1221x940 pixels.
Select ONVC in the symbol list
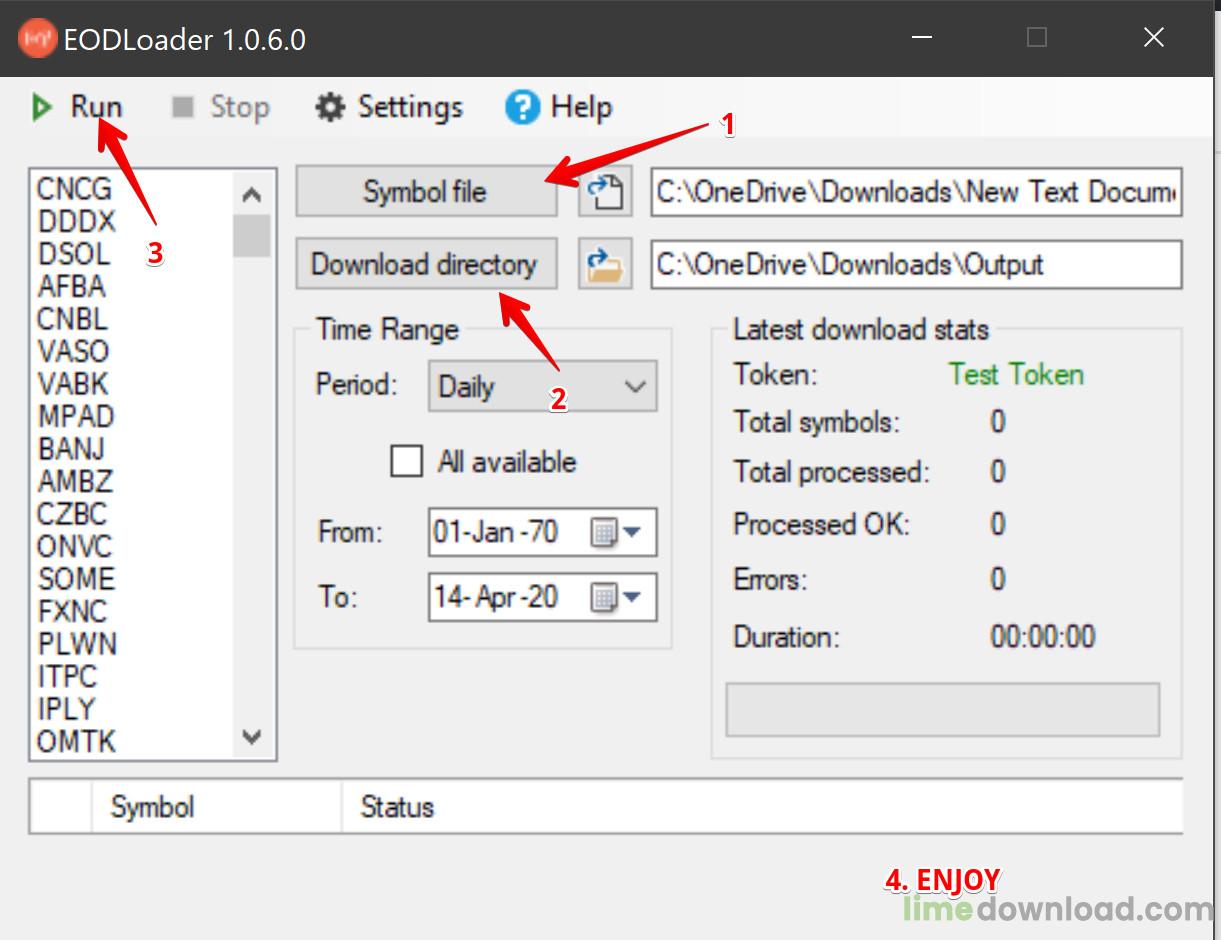coord(75,546)
